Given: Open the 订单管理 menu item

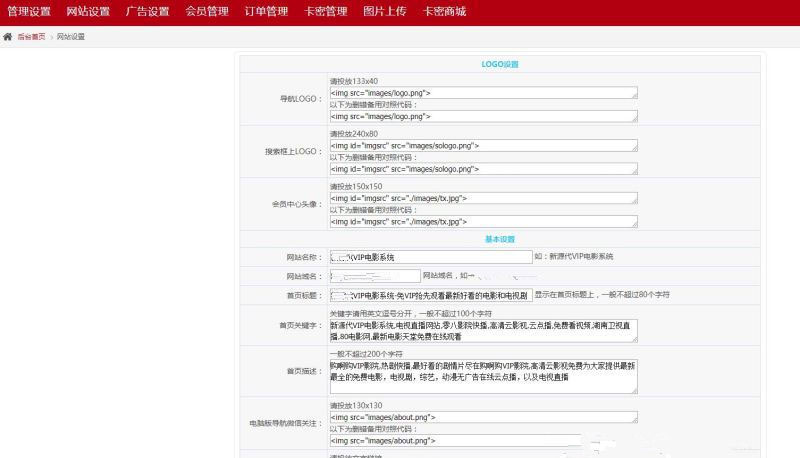Looking at the screenshot, I should click(x=266, y=12).
